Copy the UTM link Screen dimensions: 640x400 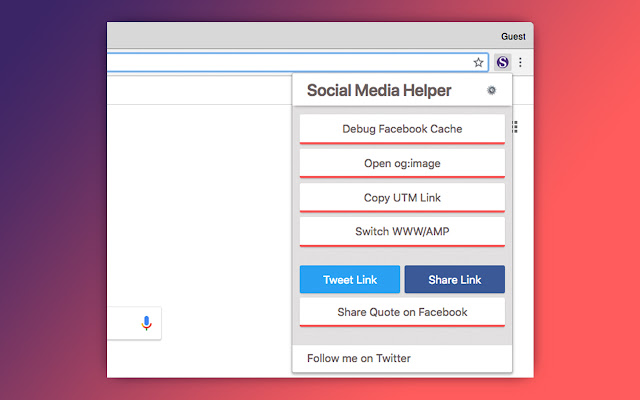click(402, 198)
